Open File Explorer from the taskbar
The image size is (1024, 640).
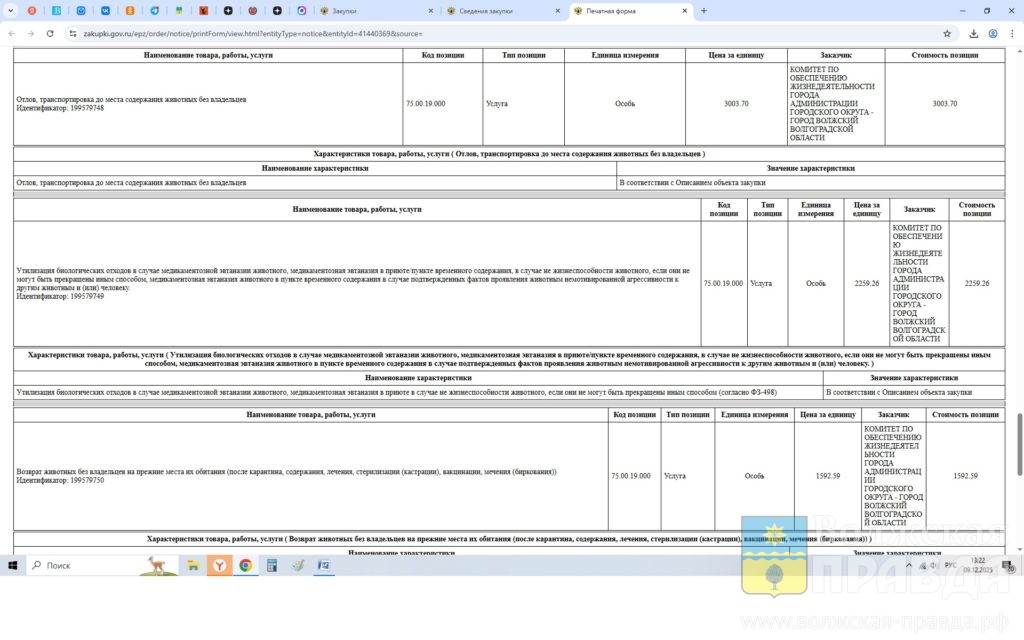point(194,565)
